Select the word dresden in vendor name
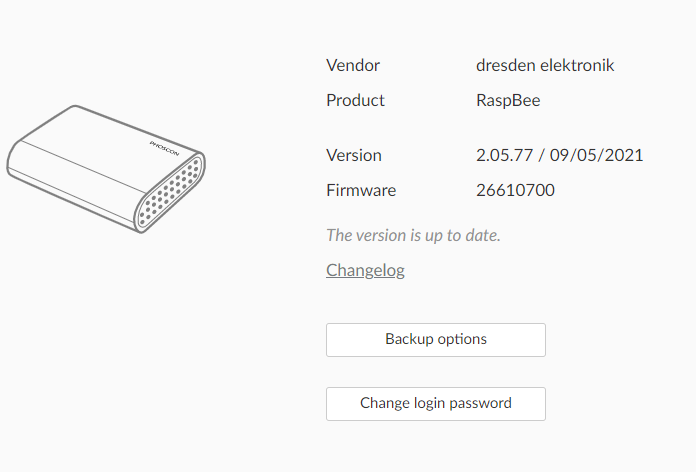696x472 pixels. point(506,65)
